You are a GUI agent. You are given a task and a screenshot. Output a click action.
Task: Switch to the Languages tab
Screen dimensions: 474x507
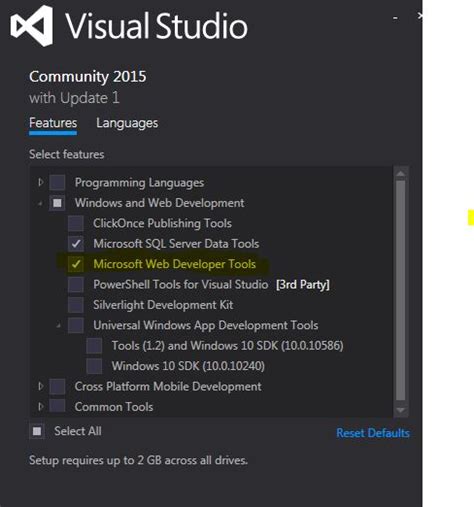[127, 123]
